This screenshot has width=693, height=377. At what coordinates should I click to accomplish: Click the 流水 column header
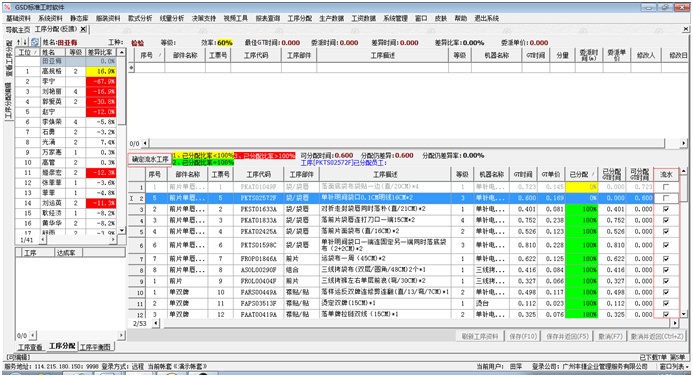click(x=666, y=174)
